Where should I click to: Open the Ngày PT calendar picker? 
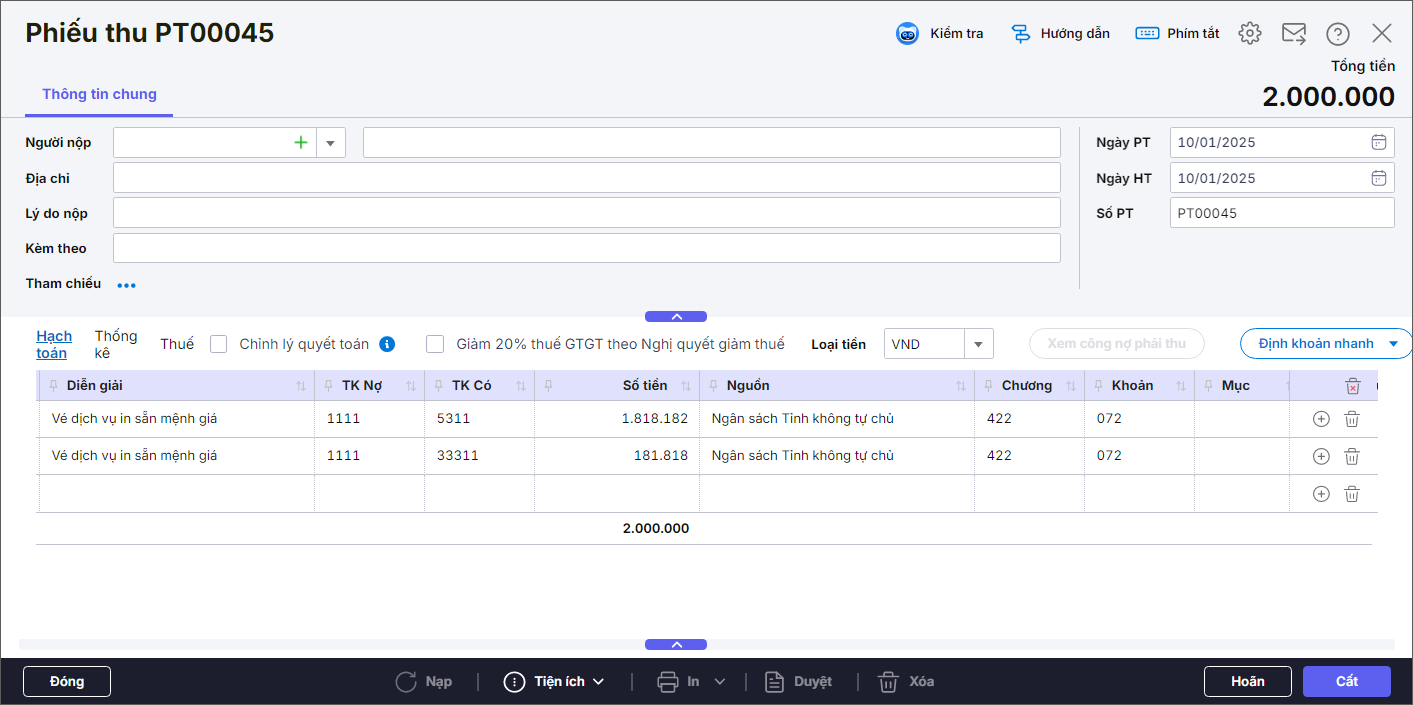coord(1378,143)
